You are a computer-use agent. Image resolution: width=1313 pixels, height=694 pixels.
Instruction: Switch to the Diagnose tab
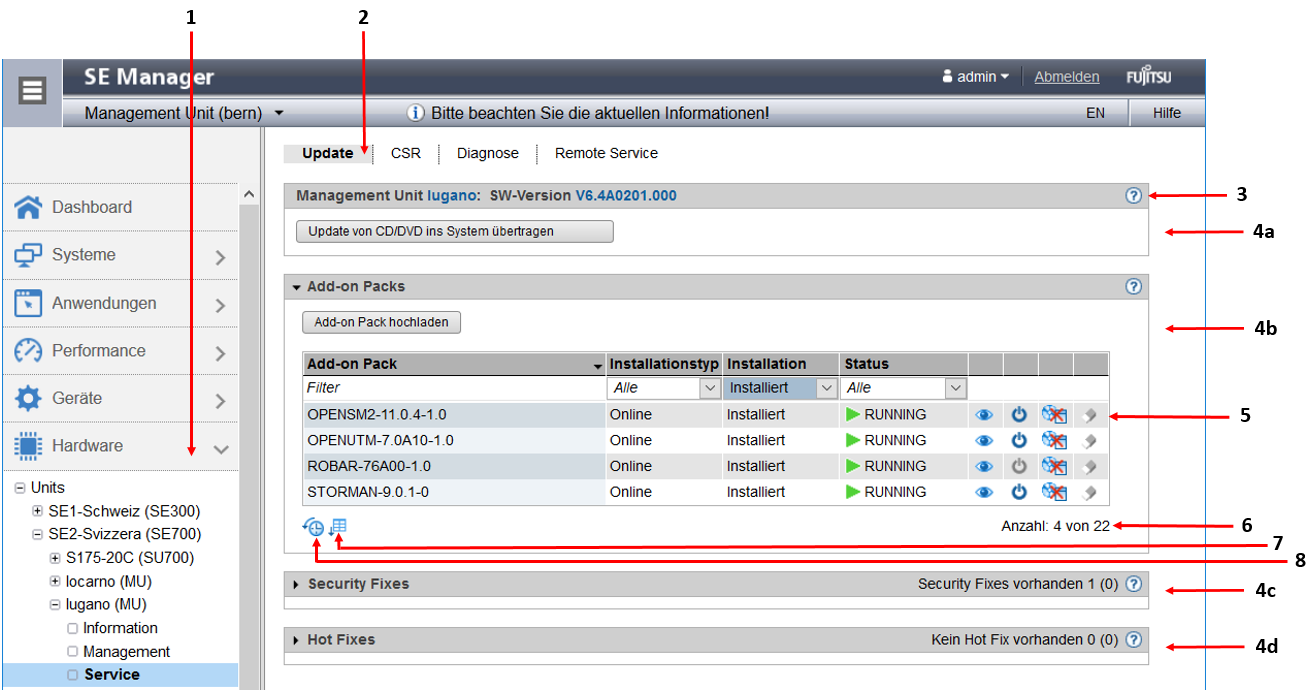tap(488, 153)
